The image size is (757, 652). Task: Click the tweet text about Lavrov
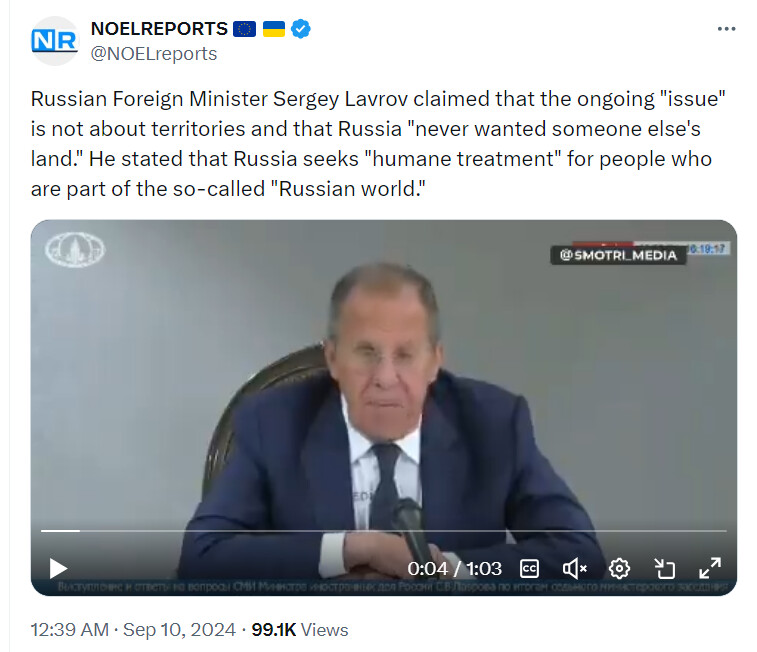378,144
